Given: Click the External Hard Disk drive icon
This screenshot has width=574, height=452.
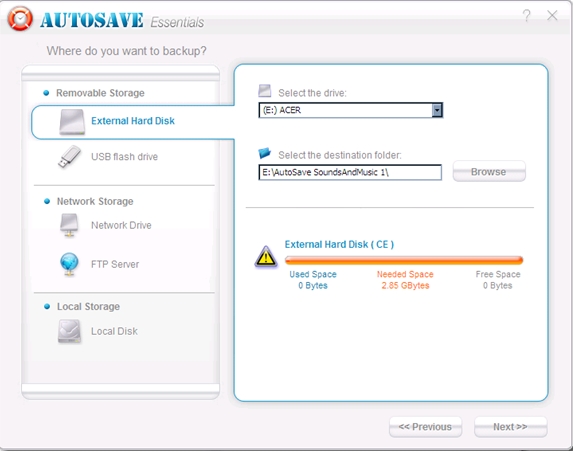Looking at the screenshot, I should click(72, 122).
